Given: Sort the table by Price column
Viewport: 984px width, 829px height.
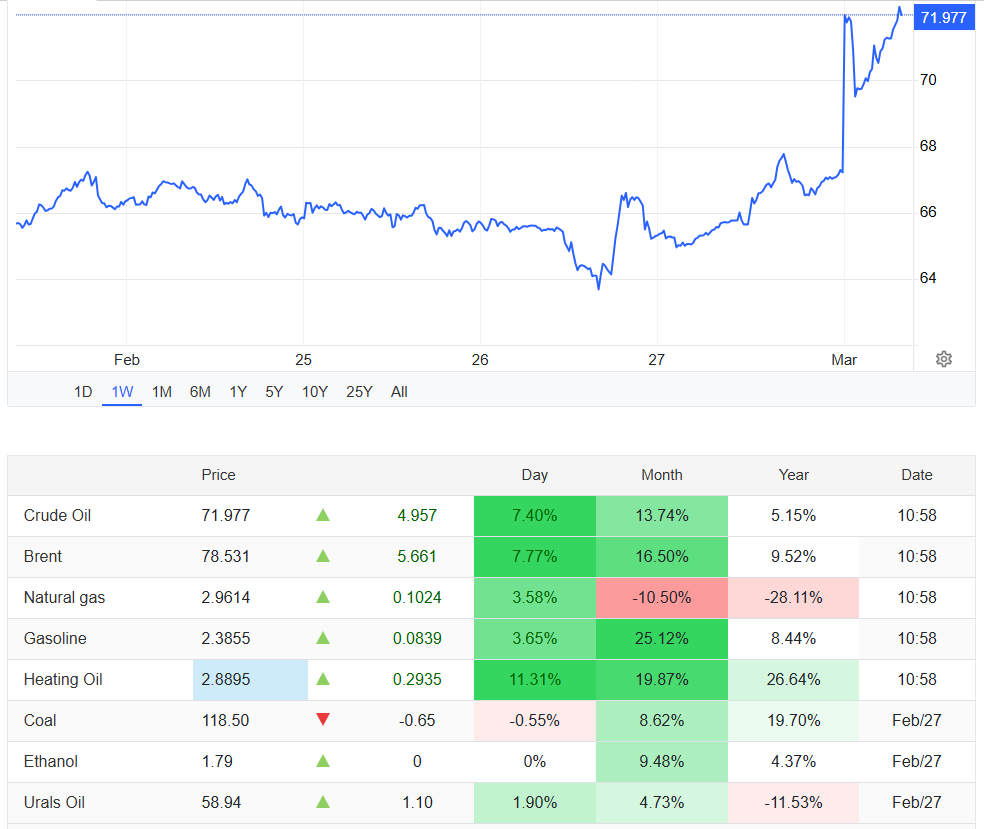Looking at the screenshot, I should click(218, 475).
